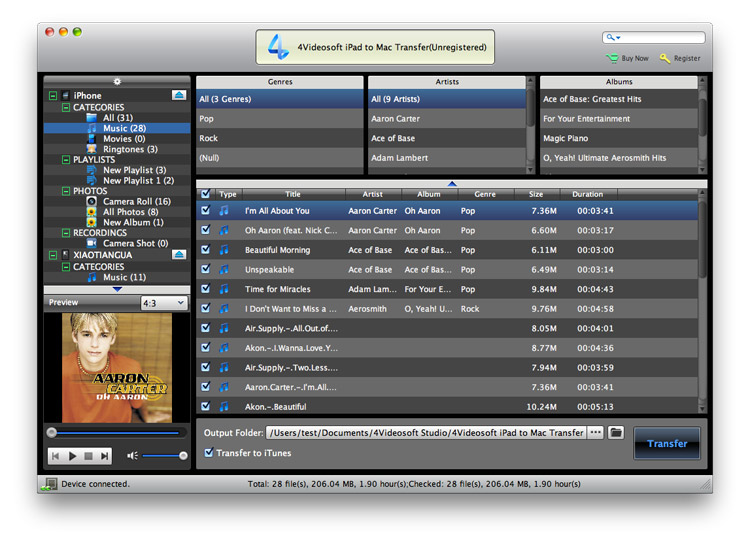Eject the XIAOTIANGUA device
The width and height of the screenshot is (750, 545).
179,254
